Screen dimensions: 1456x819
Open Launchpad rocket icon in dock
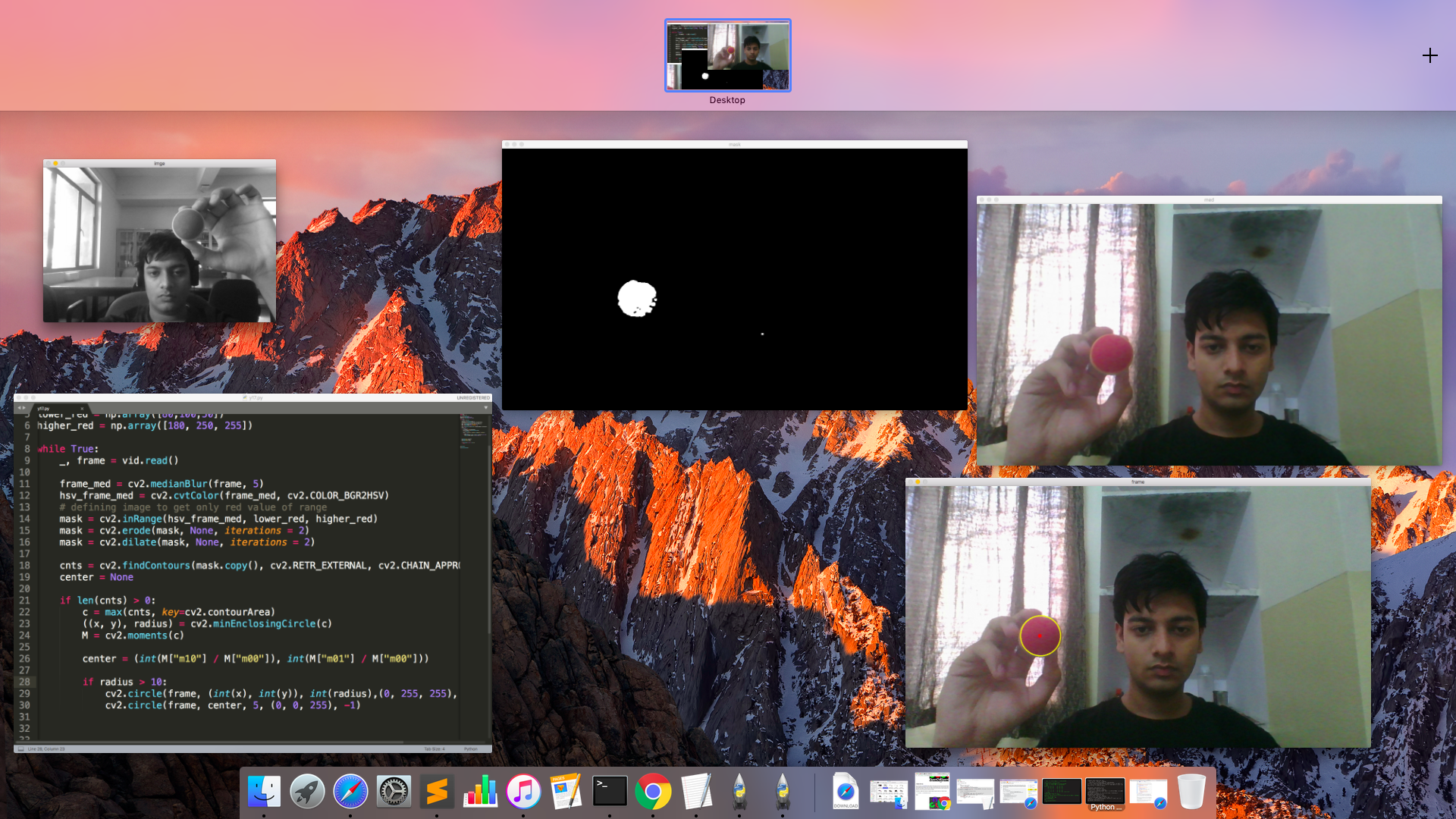307,792
